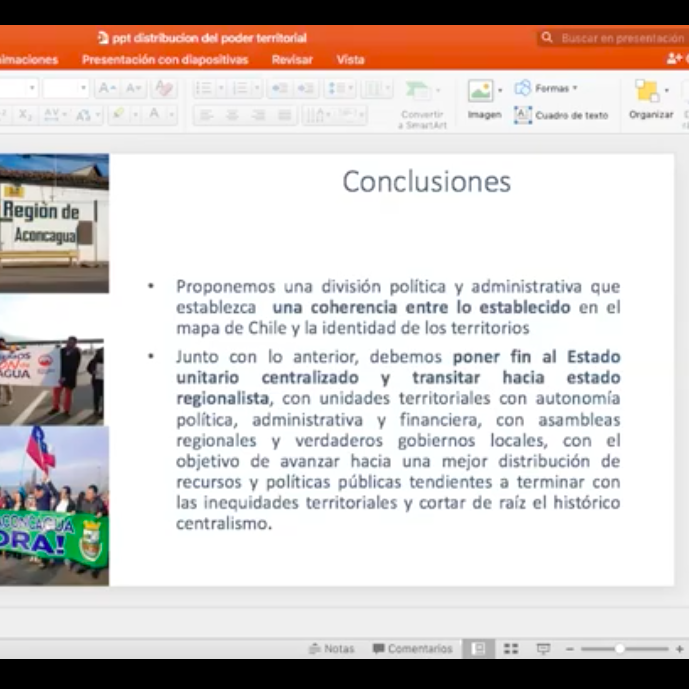The height and width of the screenshot is (689, 689).
Task: Zoom in with the plus button
Action: pyautogui.click(x=679, y=649)
